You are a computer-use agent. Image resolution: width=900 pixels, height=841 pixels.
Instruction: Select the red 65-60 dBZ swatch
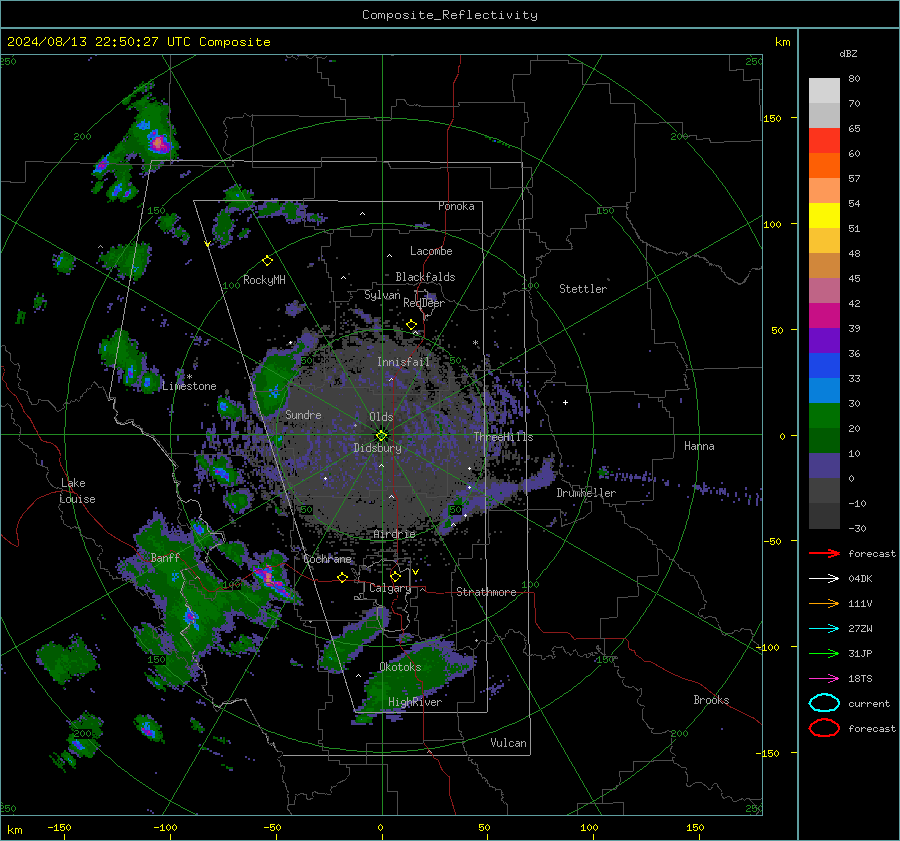(x=824, y=141)
